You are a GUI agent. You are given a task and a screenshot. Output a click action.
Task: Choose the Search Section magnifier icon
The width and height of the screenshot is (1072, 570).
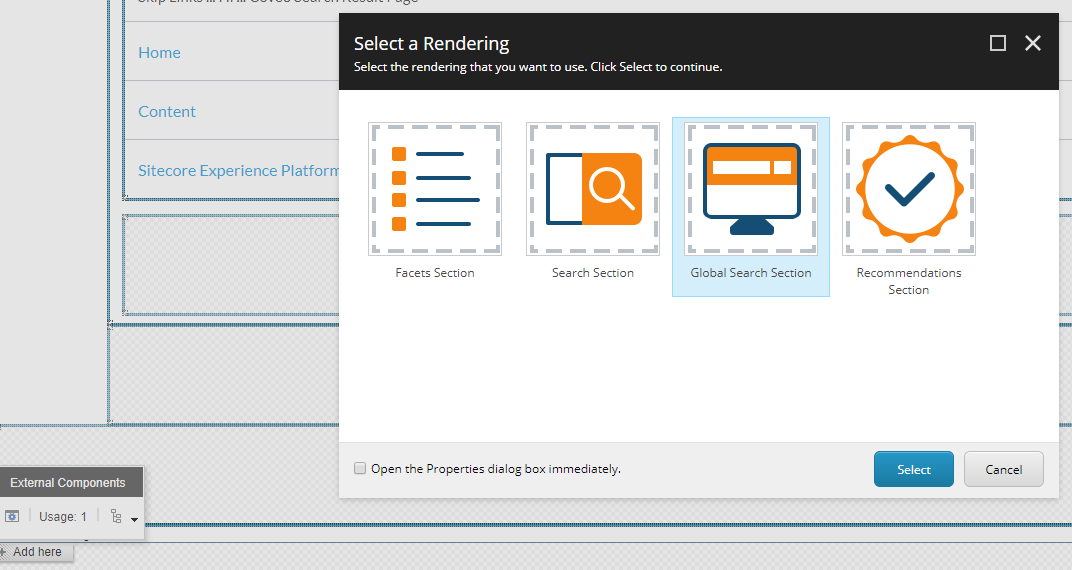(x=593, y=189)
